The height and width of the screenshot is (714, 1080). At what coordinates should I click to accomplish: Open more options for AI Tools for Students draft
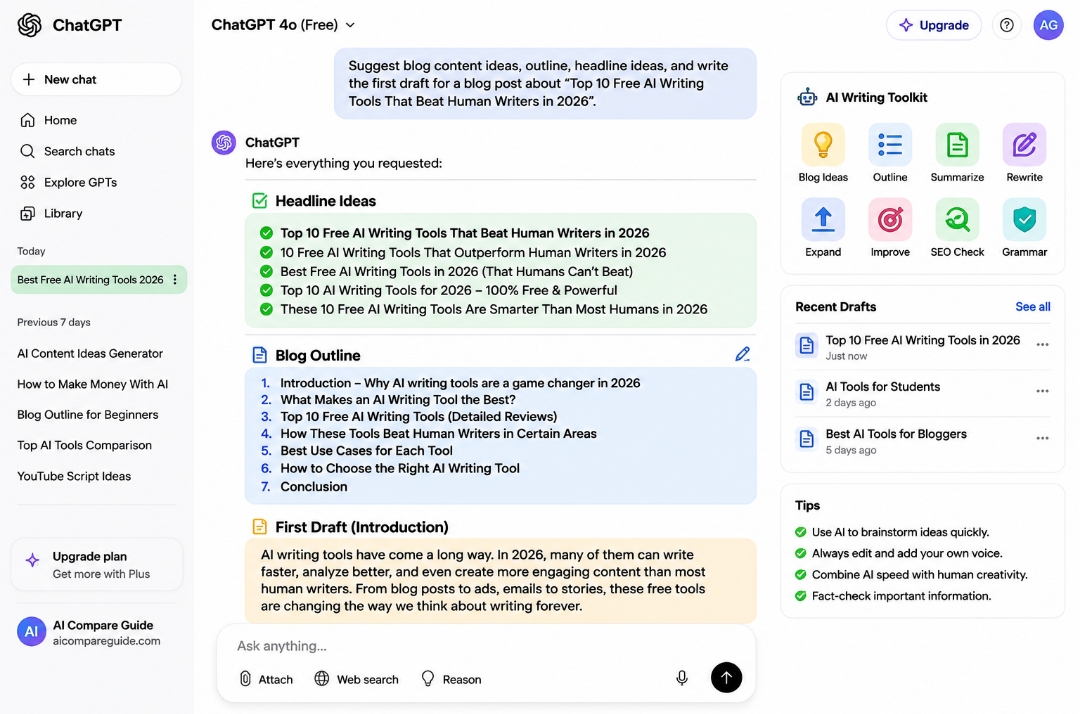point(1042,391)
